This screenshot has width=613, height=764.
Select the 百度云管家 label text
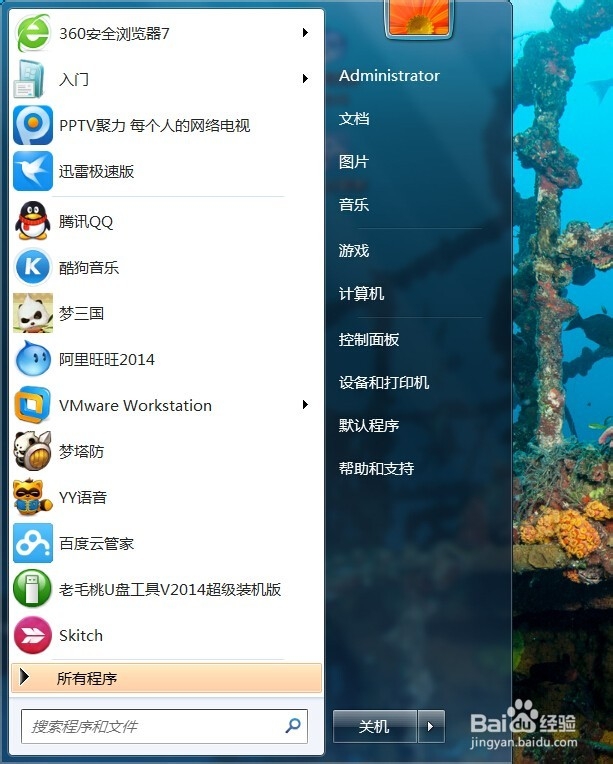point(96,544)
